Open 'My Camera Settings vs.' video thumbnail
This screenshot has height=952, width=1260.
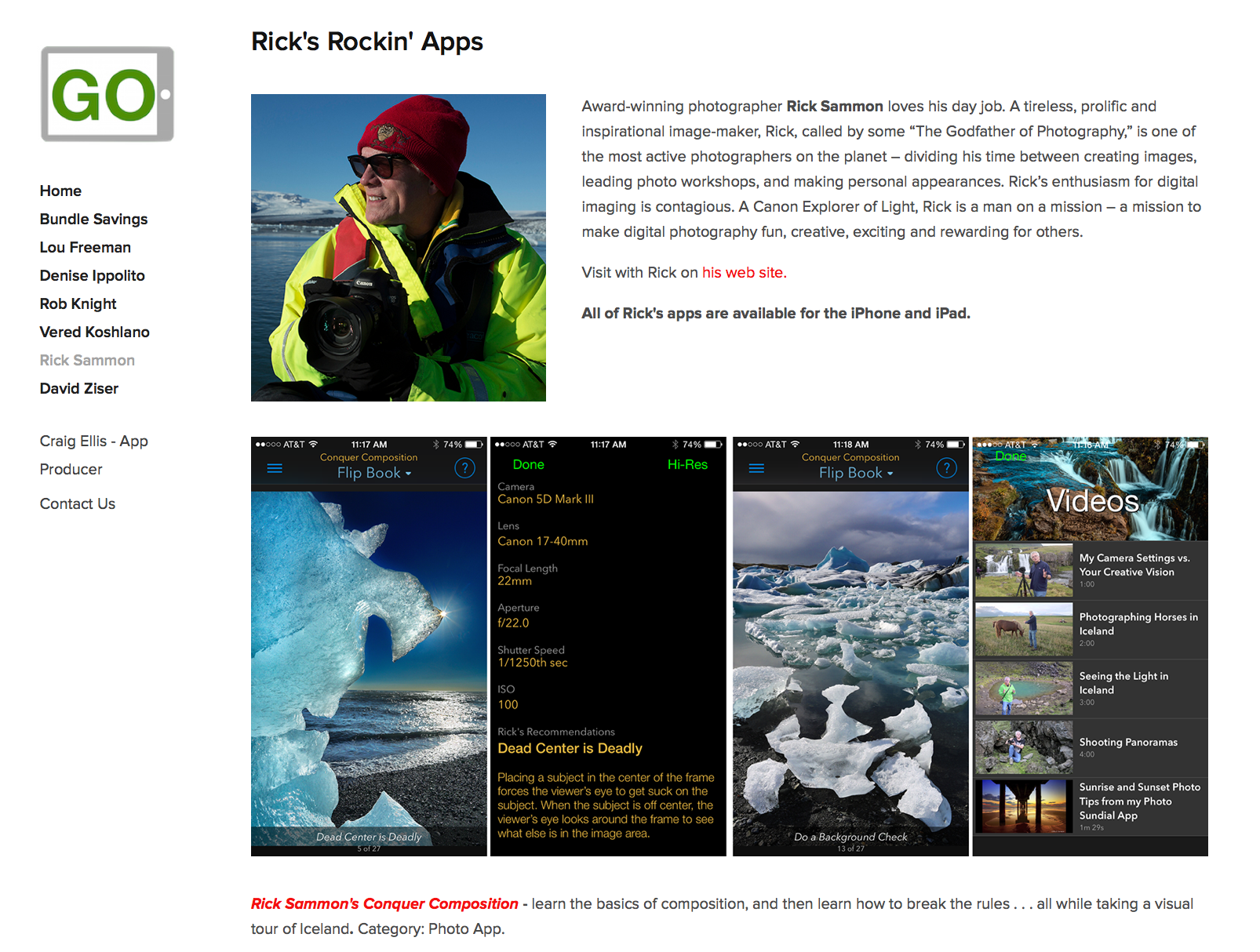(1023, 571)
